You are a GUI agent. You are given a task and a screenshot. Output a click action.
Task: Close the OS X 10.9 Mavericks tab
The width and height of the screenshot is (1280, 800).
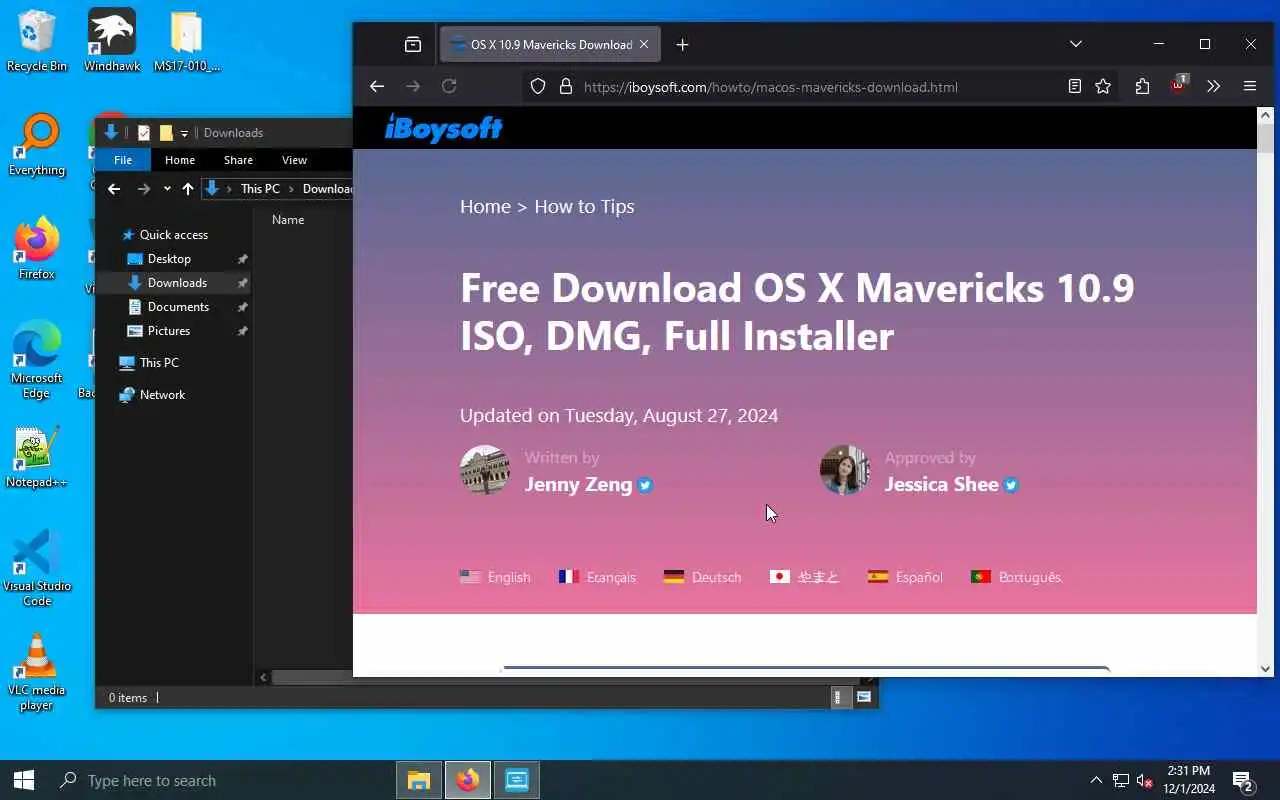click(644, 44)
